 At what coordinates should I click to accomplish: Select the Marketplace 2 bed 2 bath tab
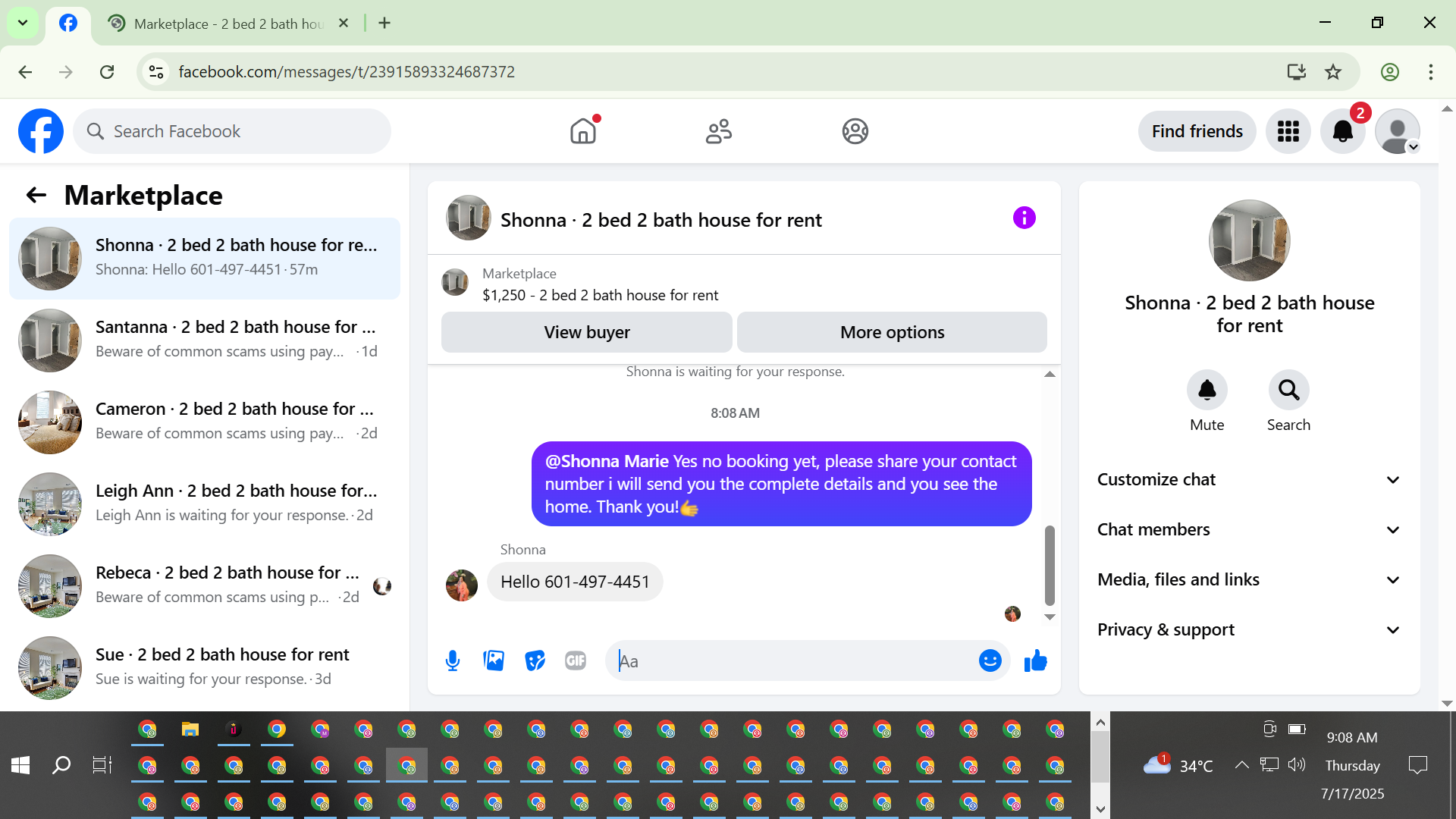(227, 24)
